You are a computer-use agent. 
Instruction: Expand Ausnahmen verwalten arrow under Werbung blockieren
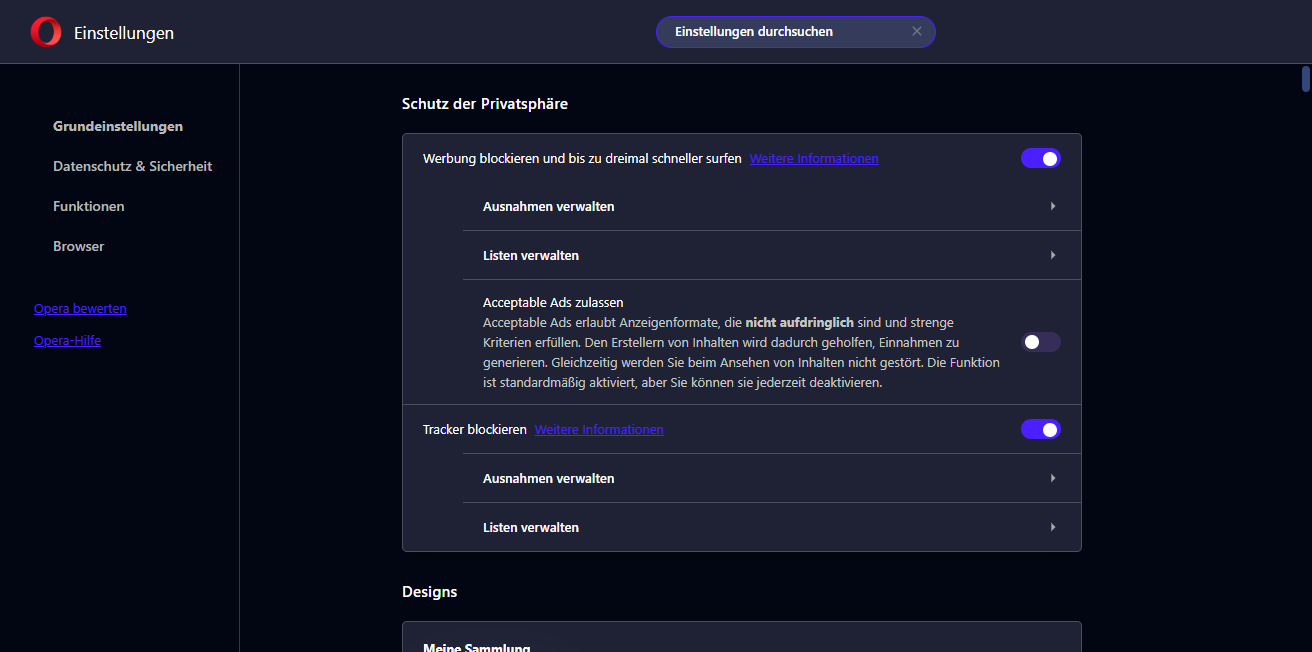pos(1053,206)
